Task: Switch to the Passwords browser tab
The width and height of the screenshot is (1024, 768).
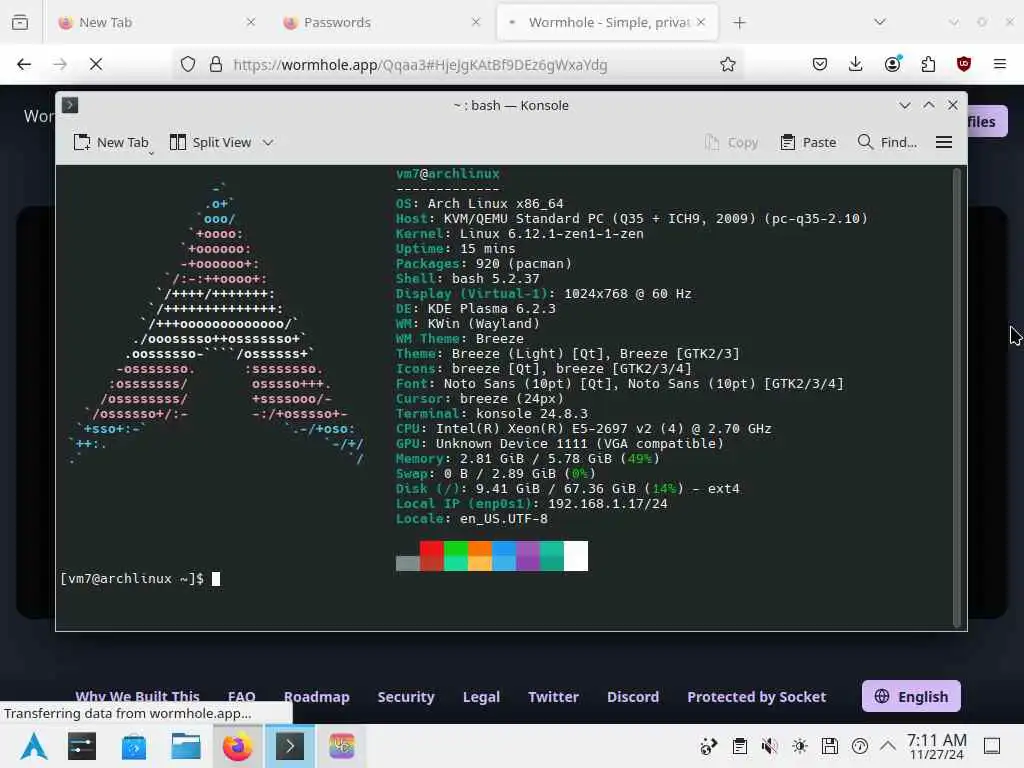Action: (382, 22)
